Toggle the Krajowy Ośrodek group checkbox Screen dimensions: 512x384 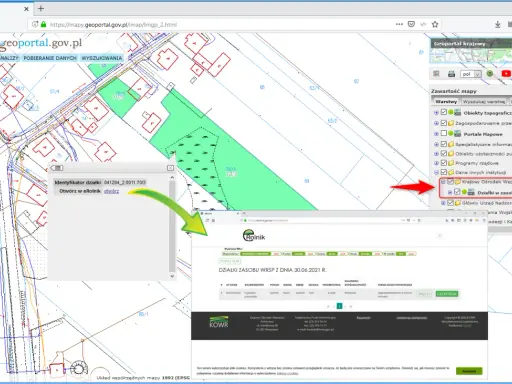point(450,182)
